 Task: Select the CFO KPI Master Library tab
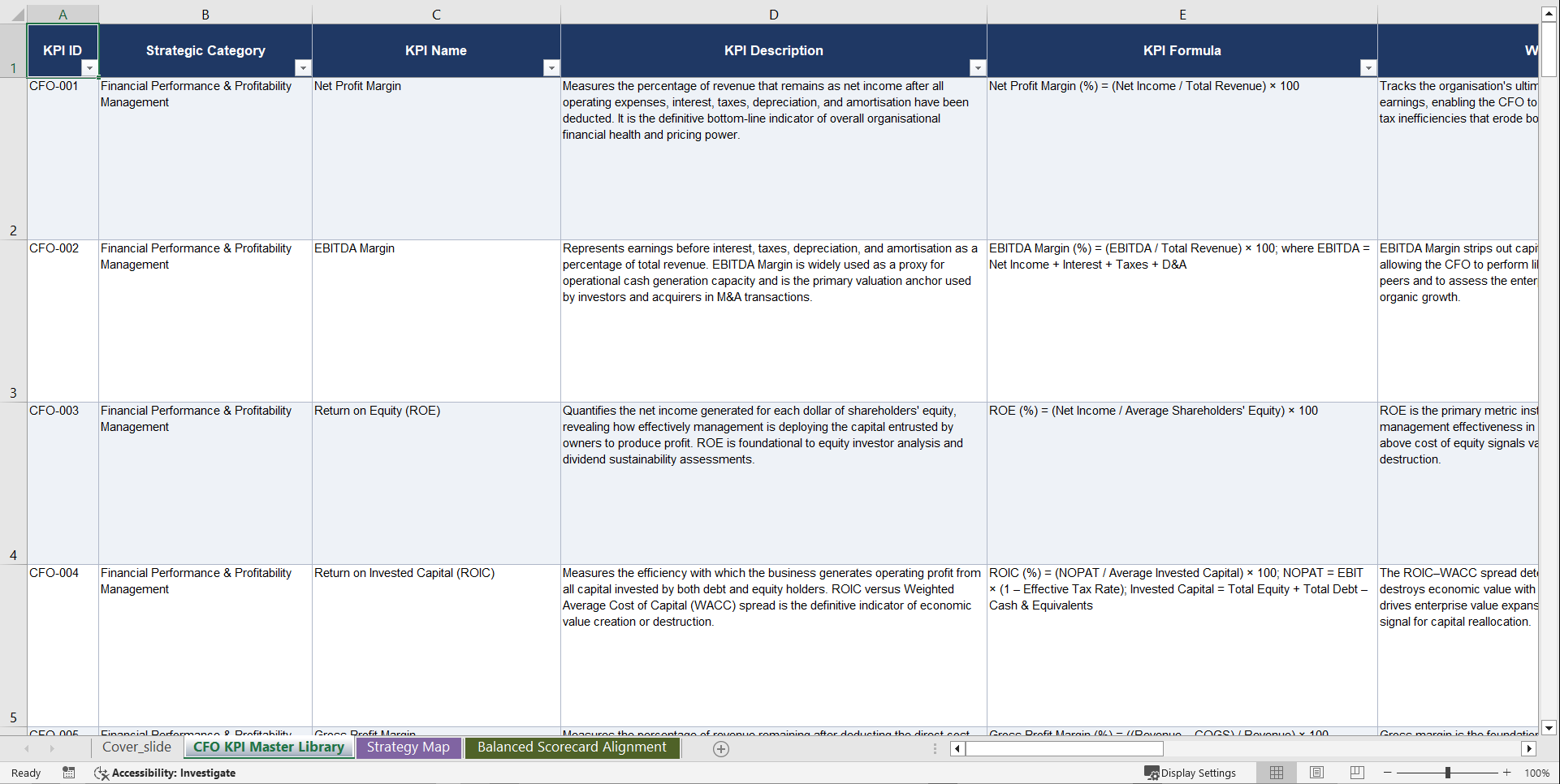point(269,747)
